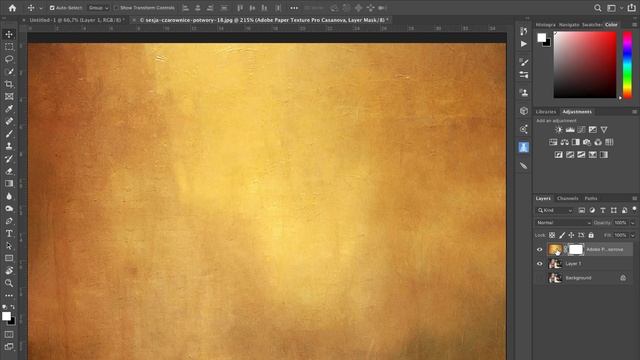Toggle Quick Mask mode

coord(9,334)
